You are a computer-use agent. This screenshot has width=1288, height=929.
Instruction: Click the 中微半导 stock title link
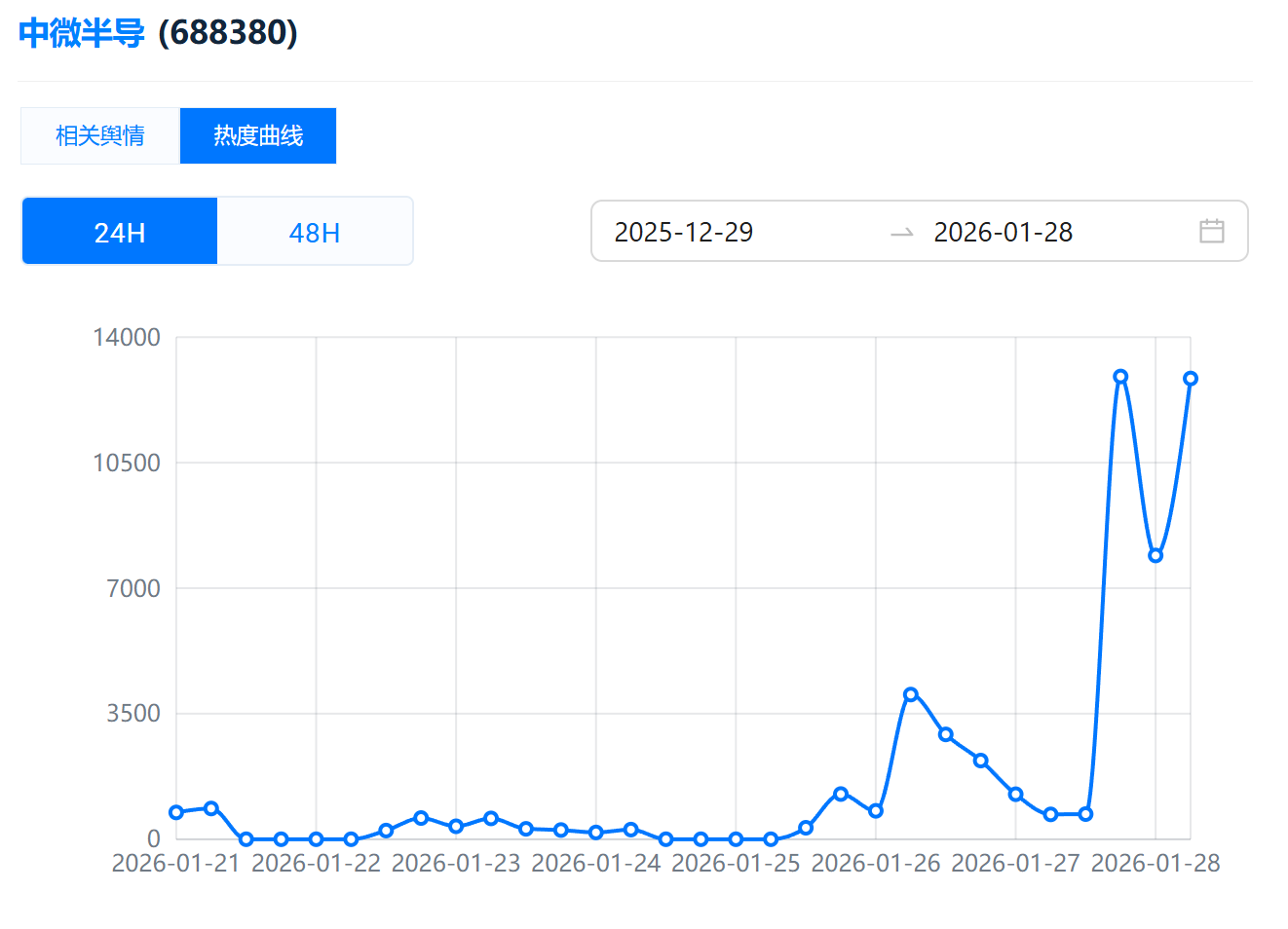pyautogui.click(x=82, y=32)
